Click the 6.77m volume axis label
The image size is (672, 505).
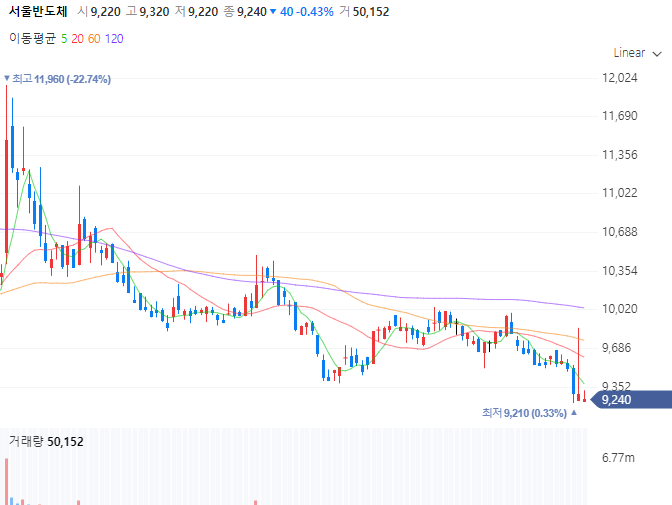click(618, 458)
